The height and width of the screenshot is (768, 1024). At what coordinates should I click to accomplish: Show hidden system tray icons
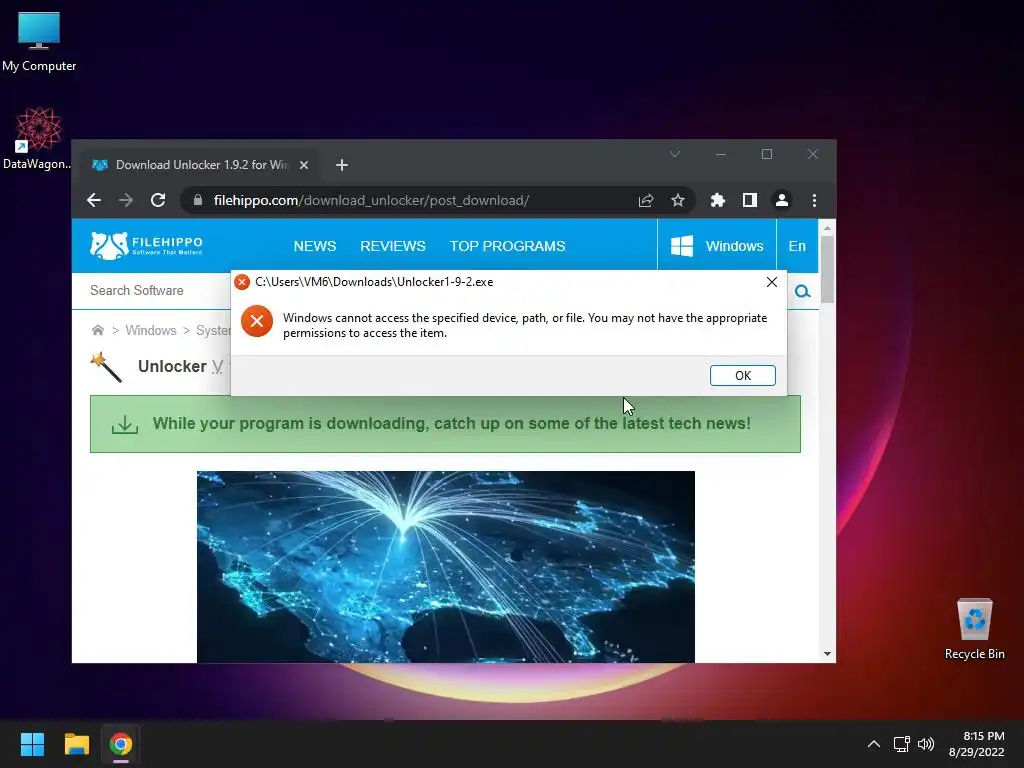click(x=873, y=744)
